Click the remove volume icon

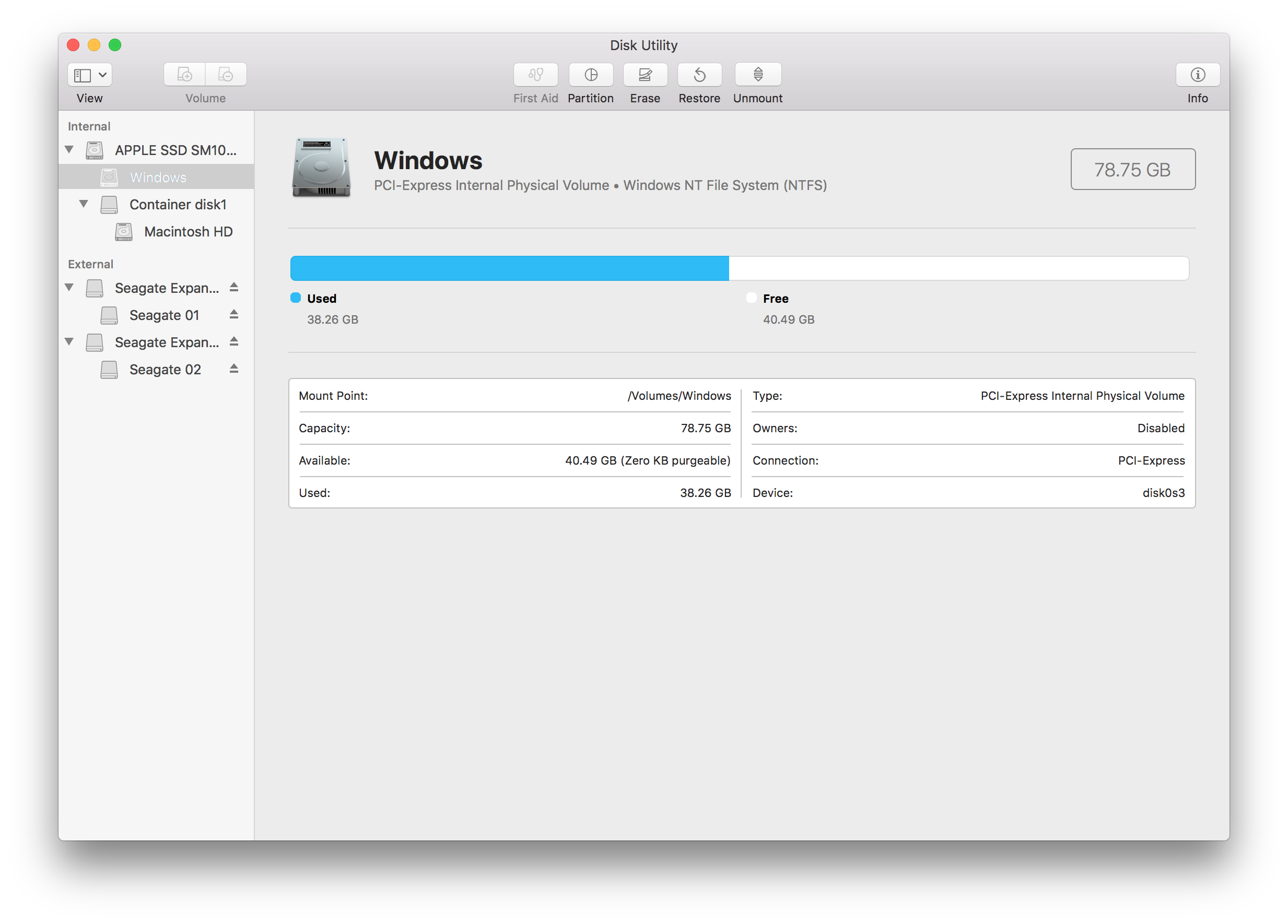pos(226,74)
